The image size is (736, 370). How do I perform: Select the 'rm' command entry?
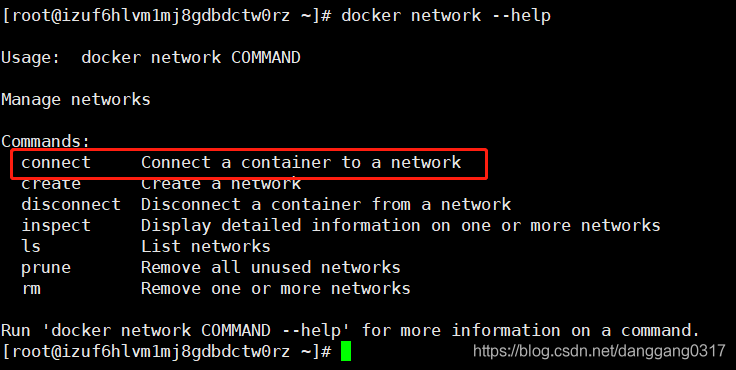pyautogui.click(x=31, y=289)
